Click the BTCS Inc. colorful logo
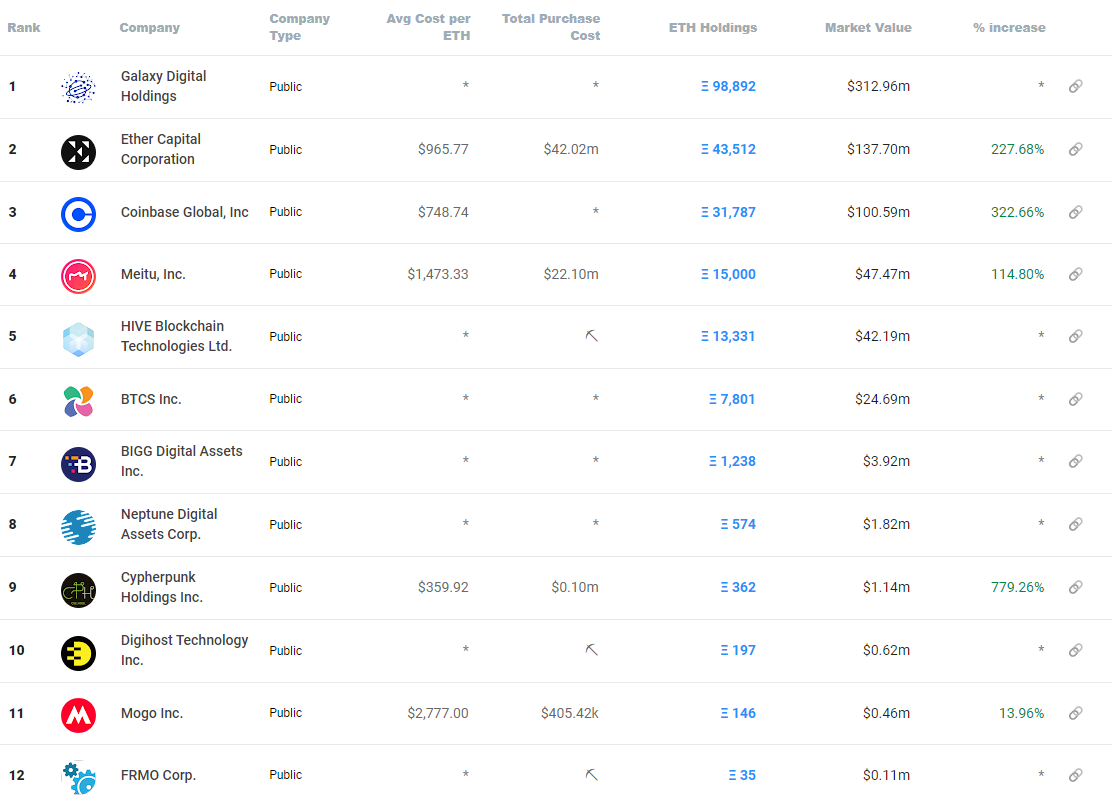Viewport: 1112px width, 804px height. (79, 401)
